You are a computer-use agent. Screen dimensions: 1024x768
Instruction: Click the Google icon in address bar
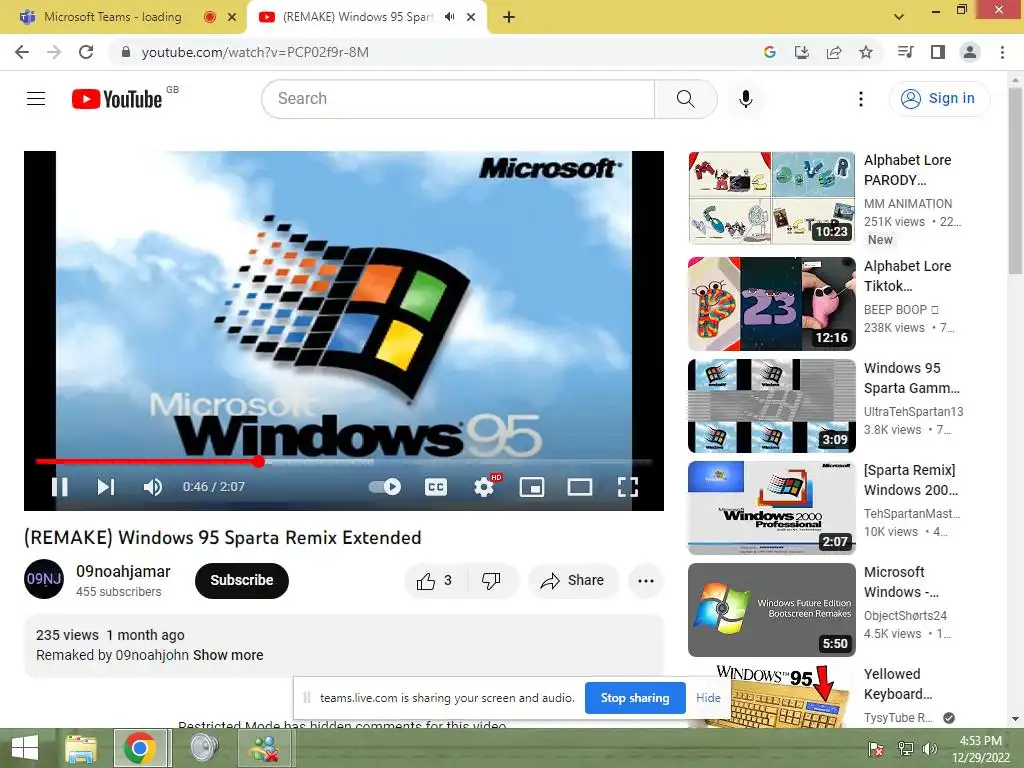[x=769, y=52]
